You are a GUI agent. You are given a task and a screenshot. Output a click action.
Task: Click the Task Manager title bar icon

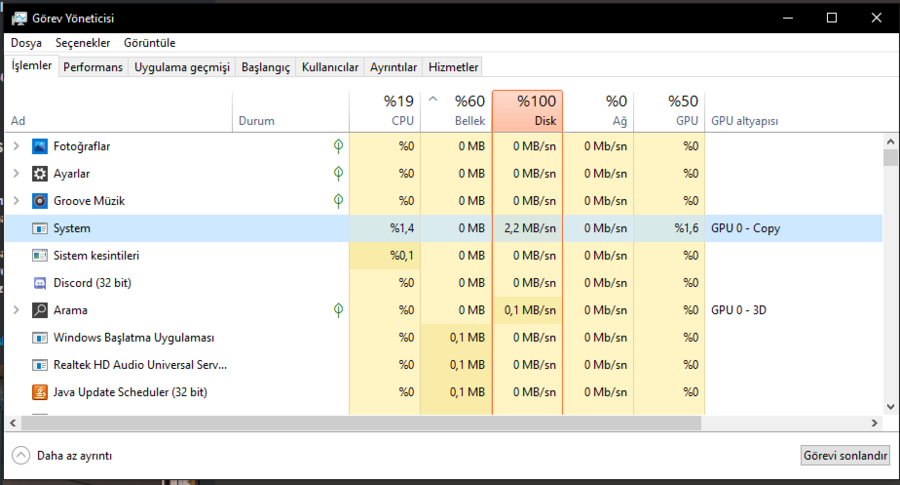19,18
